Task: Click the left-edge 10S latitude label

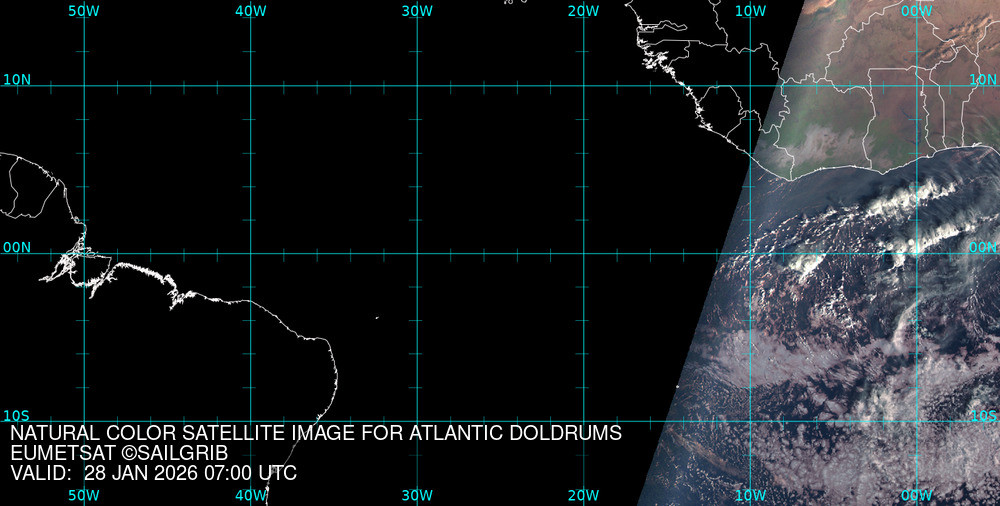Action: coord(17,415)
